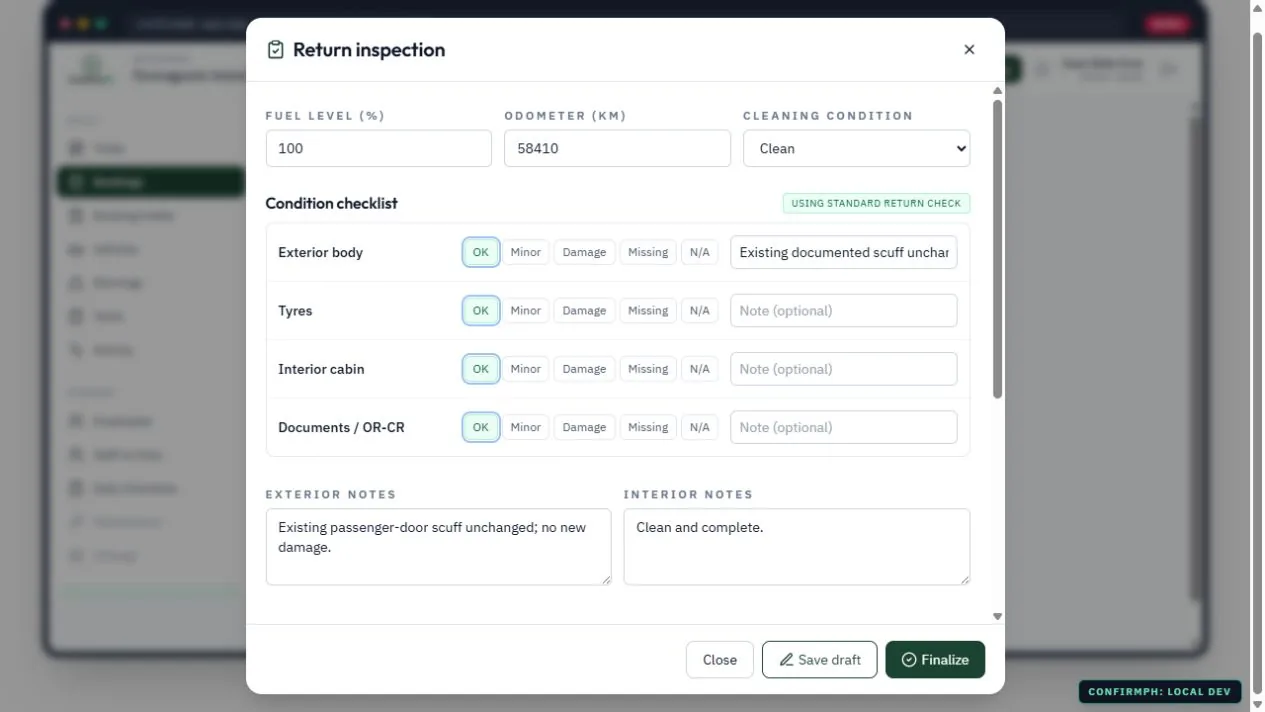Focus the Fuel level field showing 100
The image size is (1265, 712).
pyautogui.click(x=378, y=148)
